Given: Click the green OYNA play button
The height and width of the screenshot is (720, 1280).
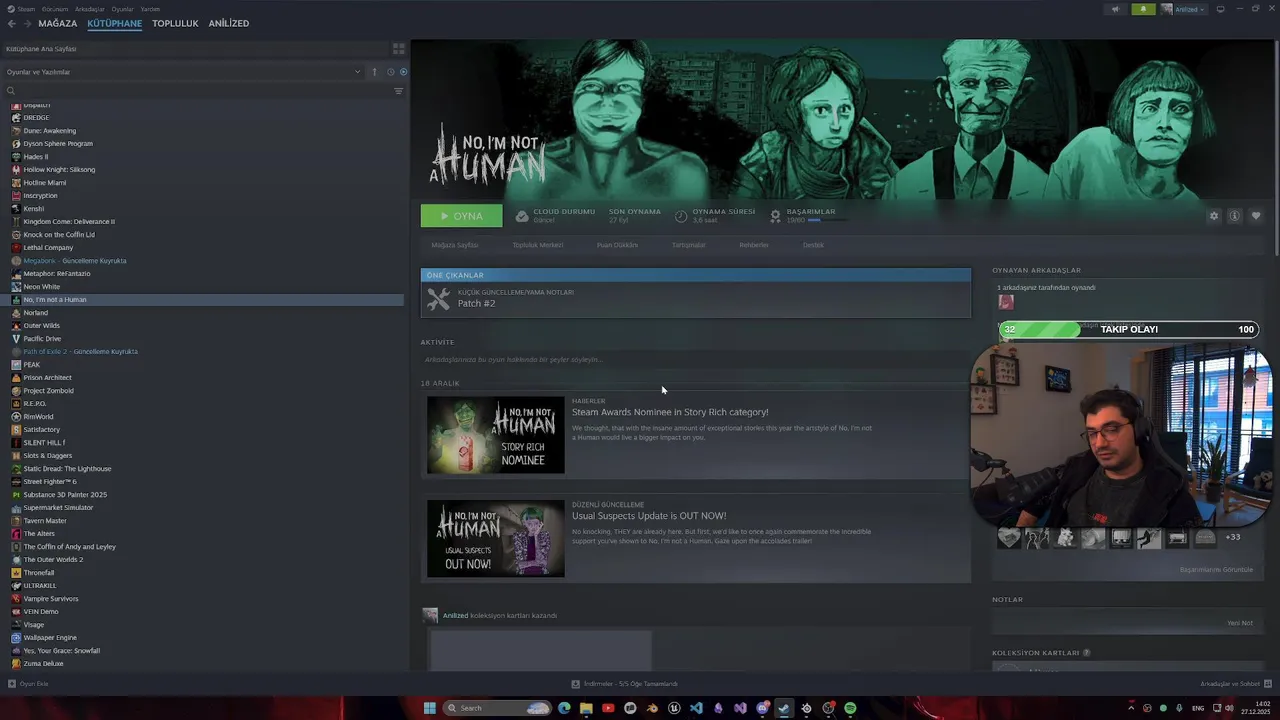Looking at the screenshot, I should 461,216.
